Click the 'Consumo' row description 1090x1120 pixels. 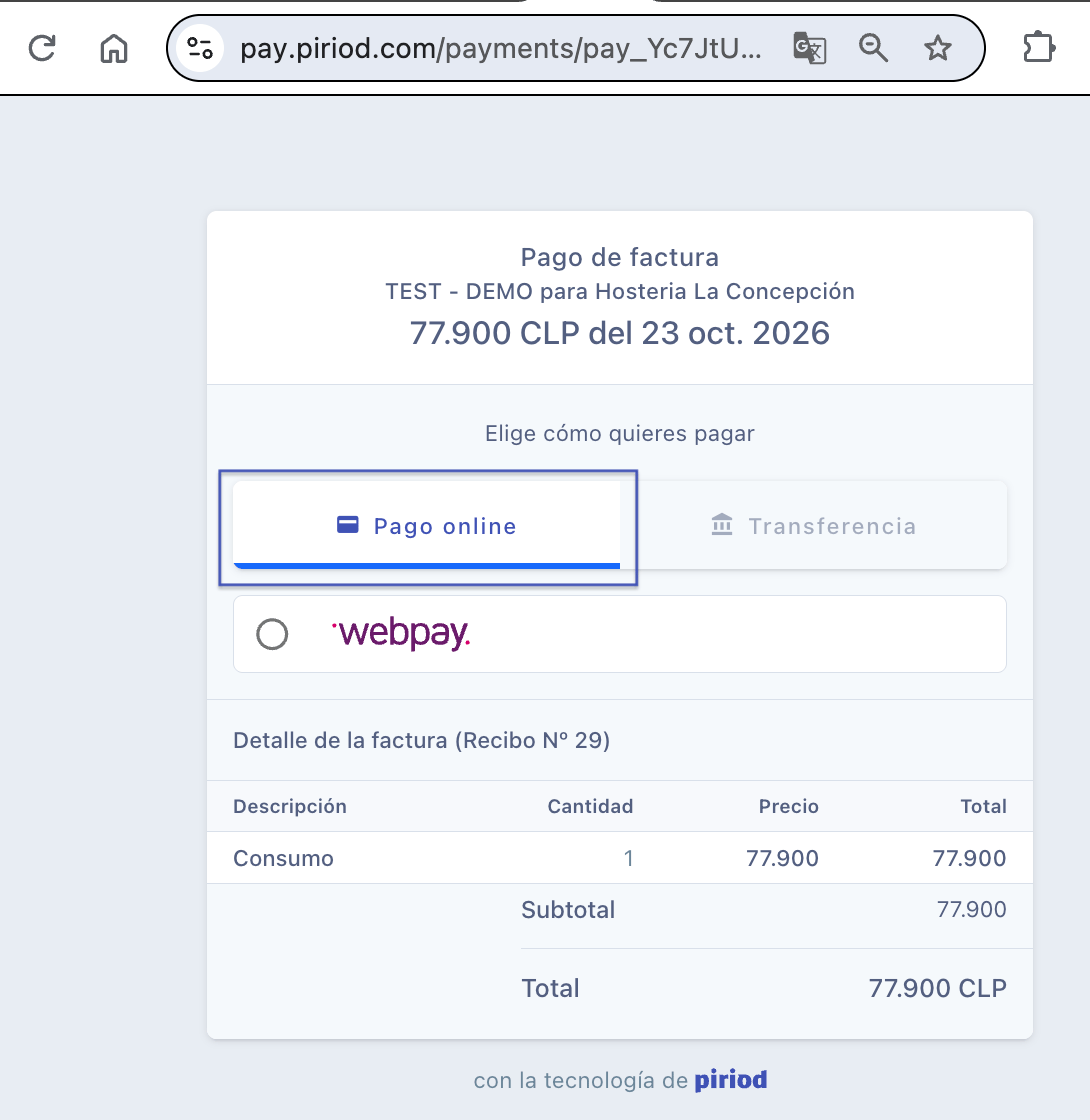284,858
